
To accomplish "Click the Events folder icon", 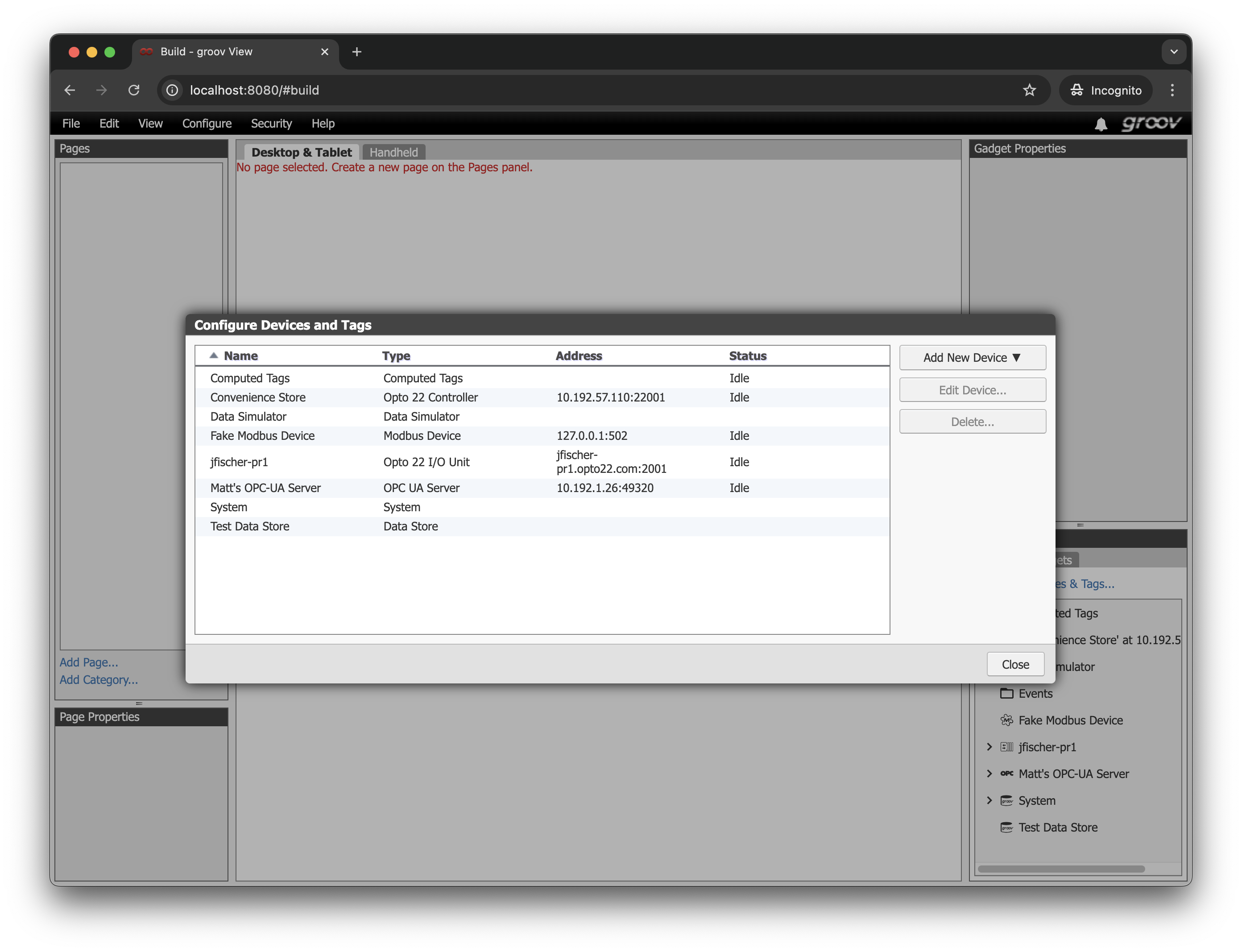I will (1006, 693).
